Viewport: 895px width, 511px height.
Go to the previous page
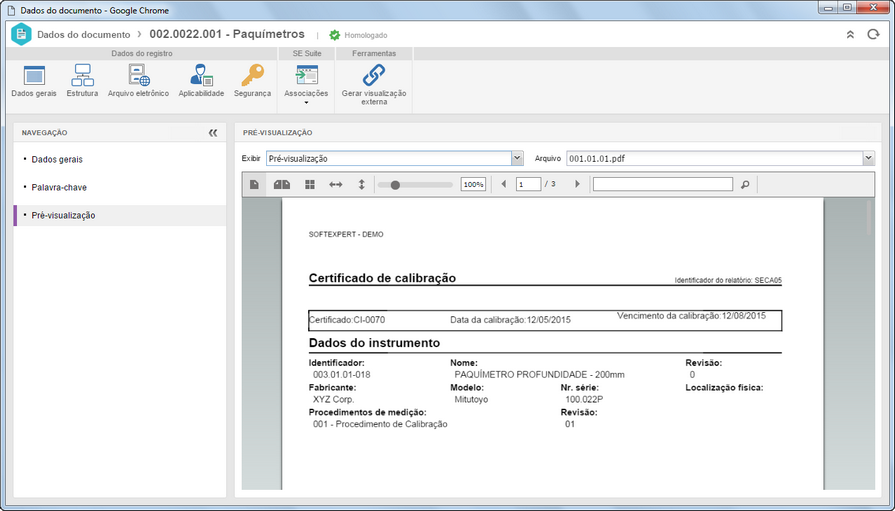pyautogui.click(x=503, y=184)
